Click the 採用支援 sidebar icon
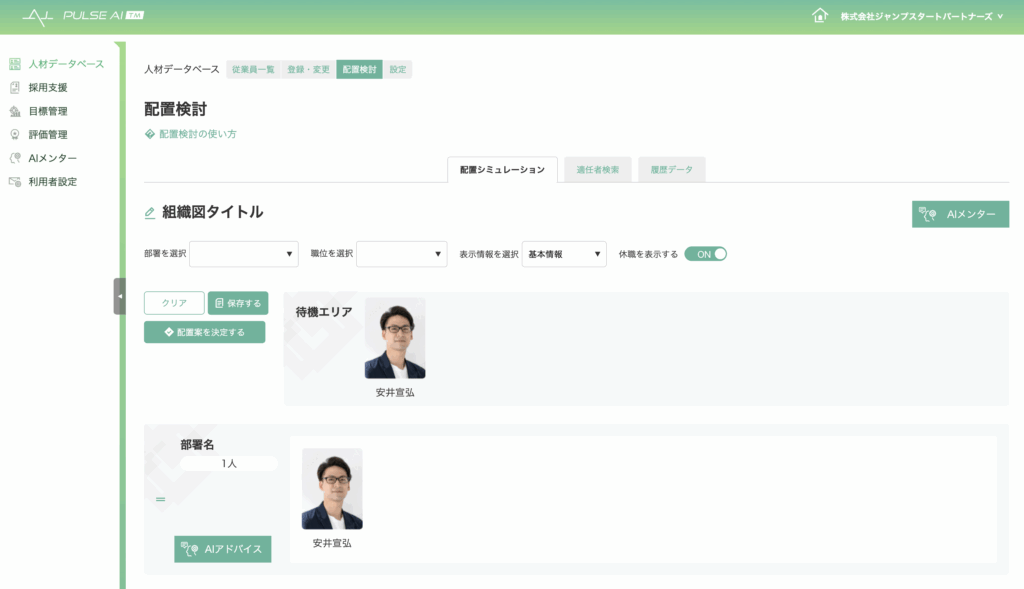This screenshot has height=589, width=1024. (15, 88)
